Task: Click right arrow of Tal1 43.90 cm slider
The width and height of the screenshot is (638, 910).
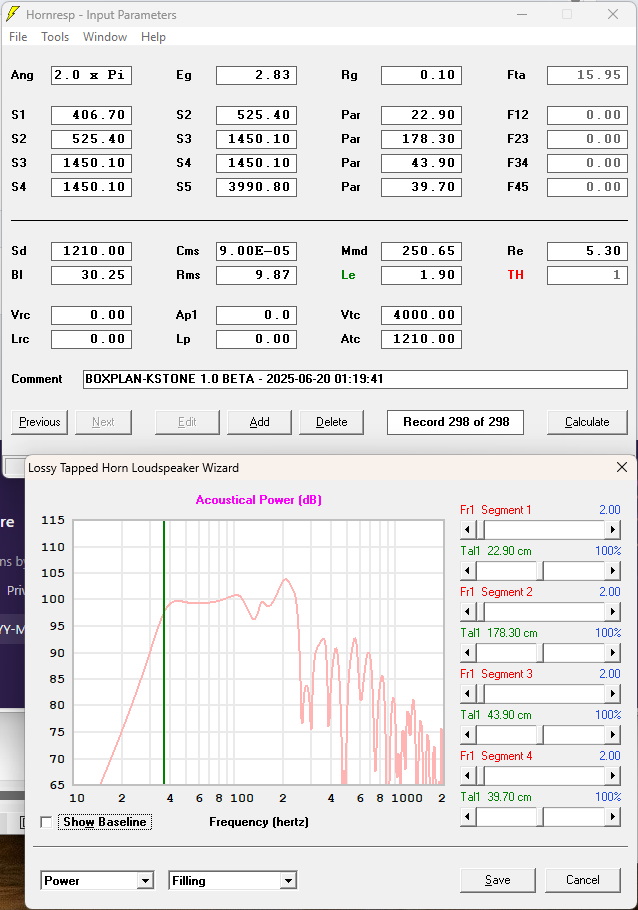Action: pos(612,735)
